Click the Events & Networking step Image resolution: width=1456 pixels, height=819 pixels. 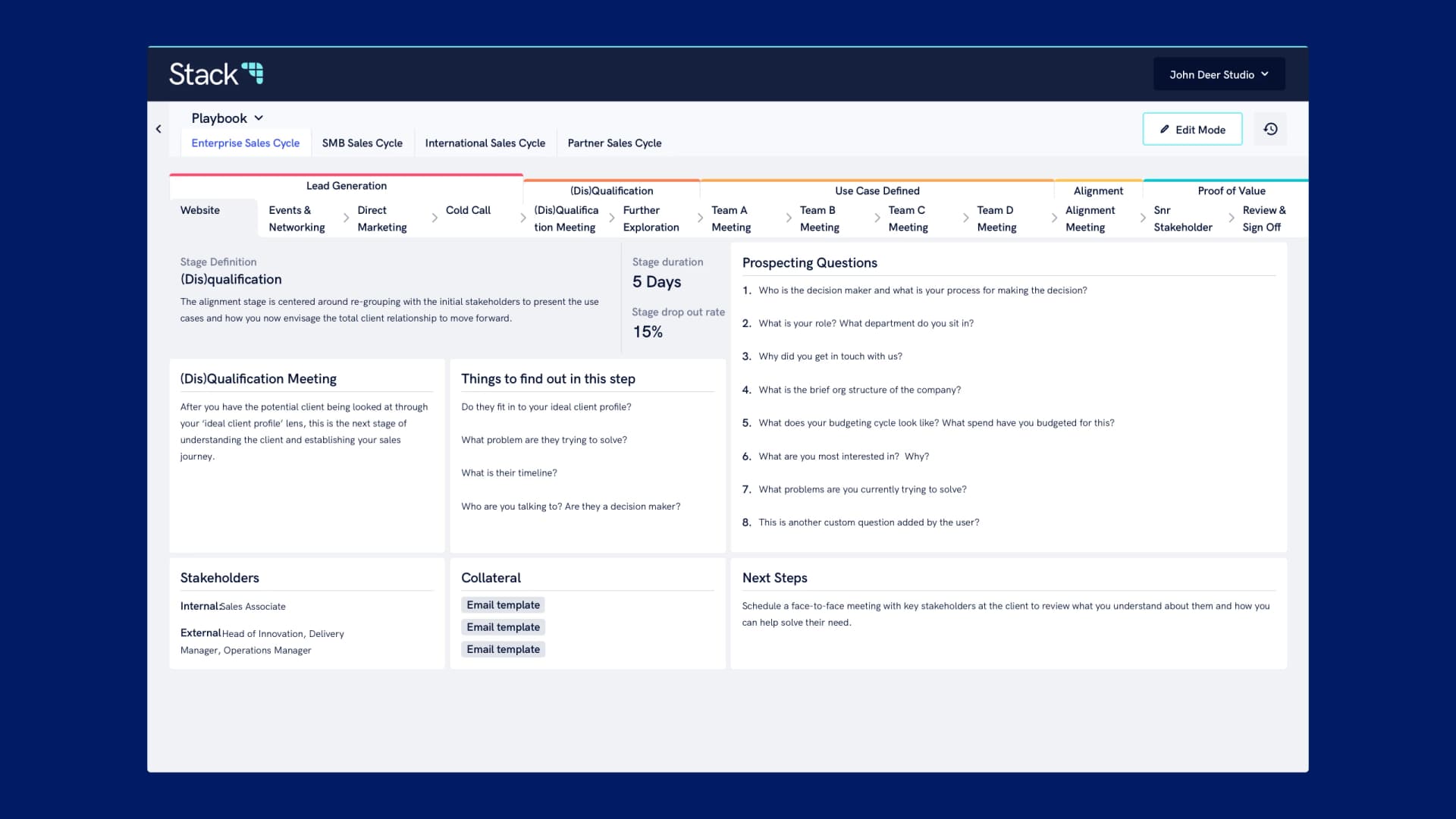pos(296,218)
